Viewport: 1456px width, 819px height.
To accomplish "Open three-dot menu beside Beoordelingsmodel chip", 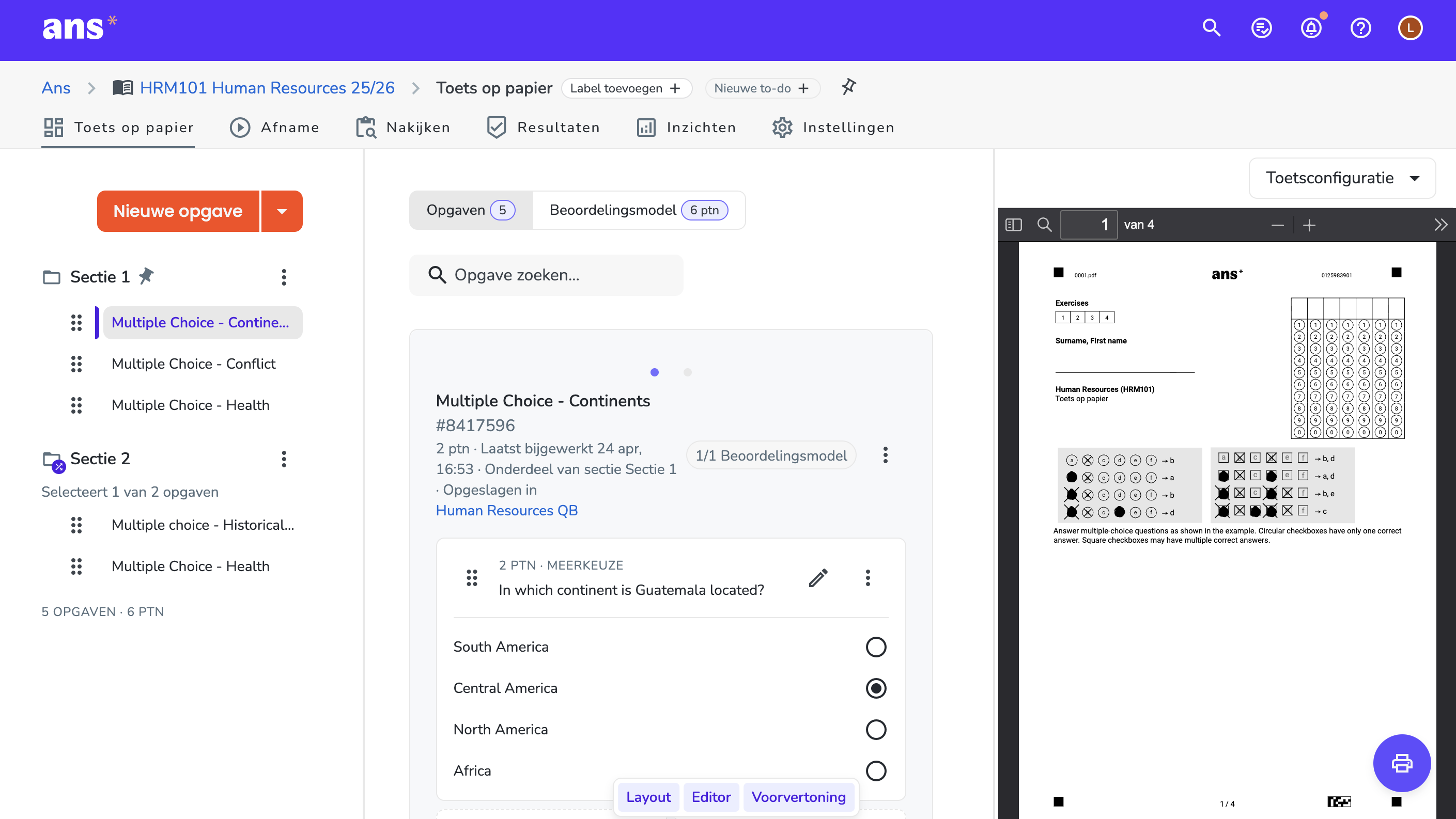I will coord(885,455).
